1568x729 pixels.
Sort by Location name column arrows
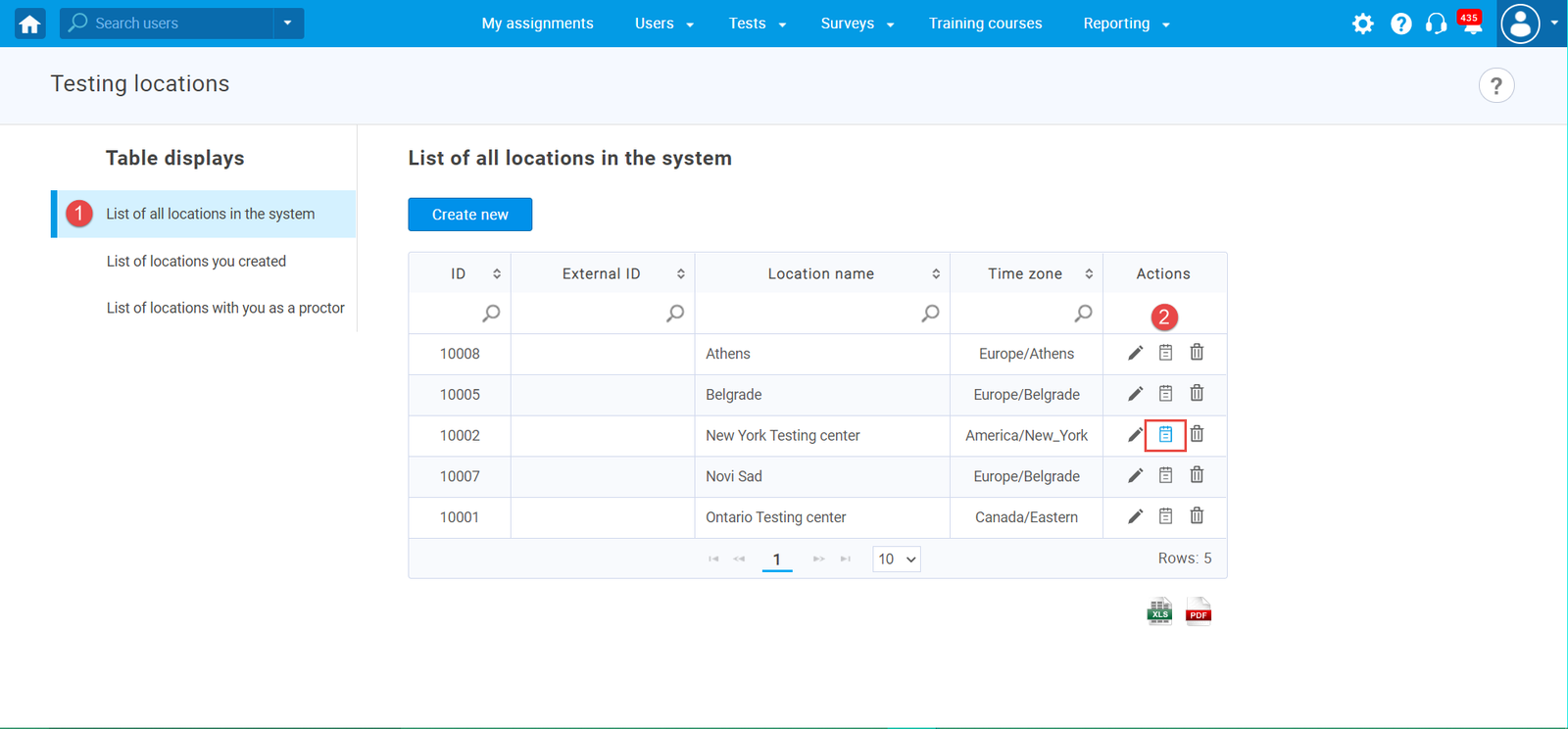click(x=936, y=274)
